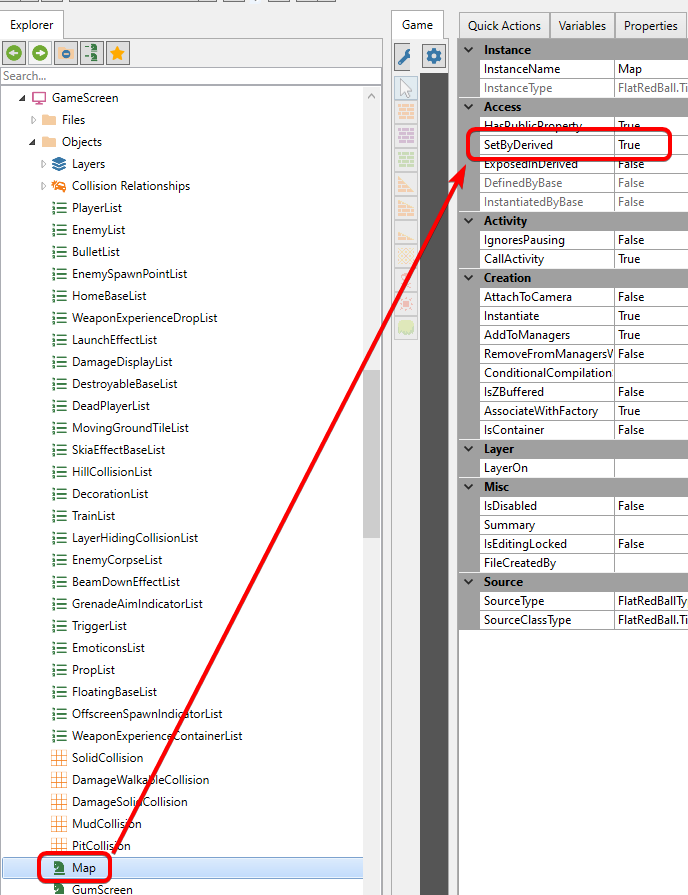Switch to the Variables tab
Screen dimensions: 688x895
click(582, 26)
